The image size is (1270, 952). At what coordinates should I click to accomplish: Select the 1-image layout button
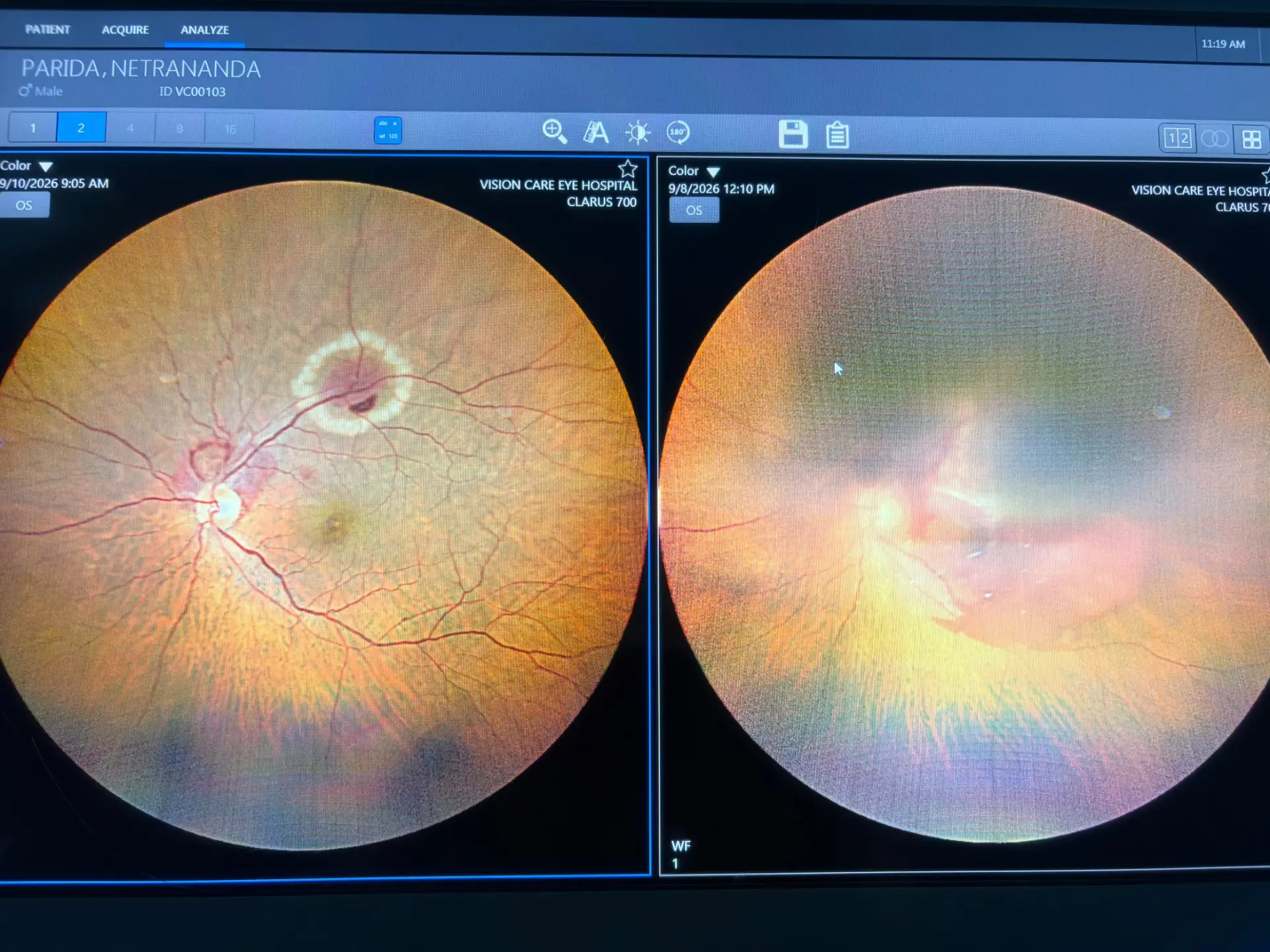[32, 128]
